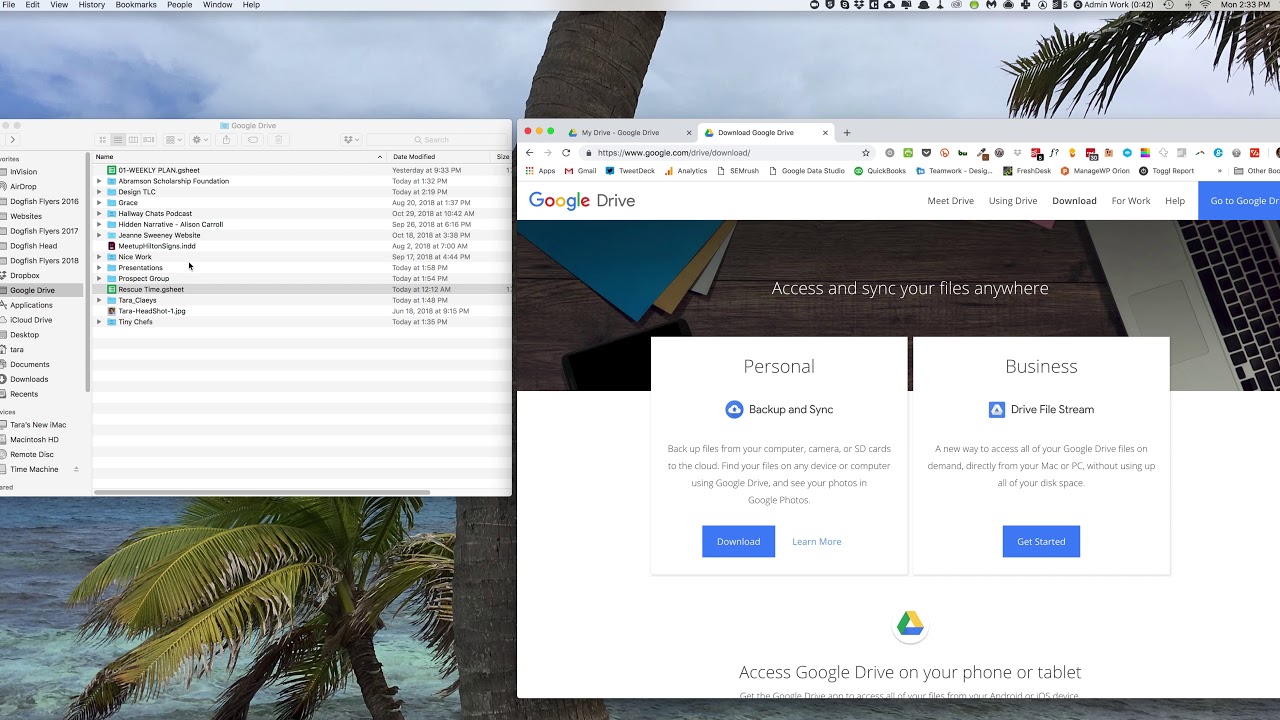Open Applications in Finder sidebar

pyautogui.click(x=31, y=305)
